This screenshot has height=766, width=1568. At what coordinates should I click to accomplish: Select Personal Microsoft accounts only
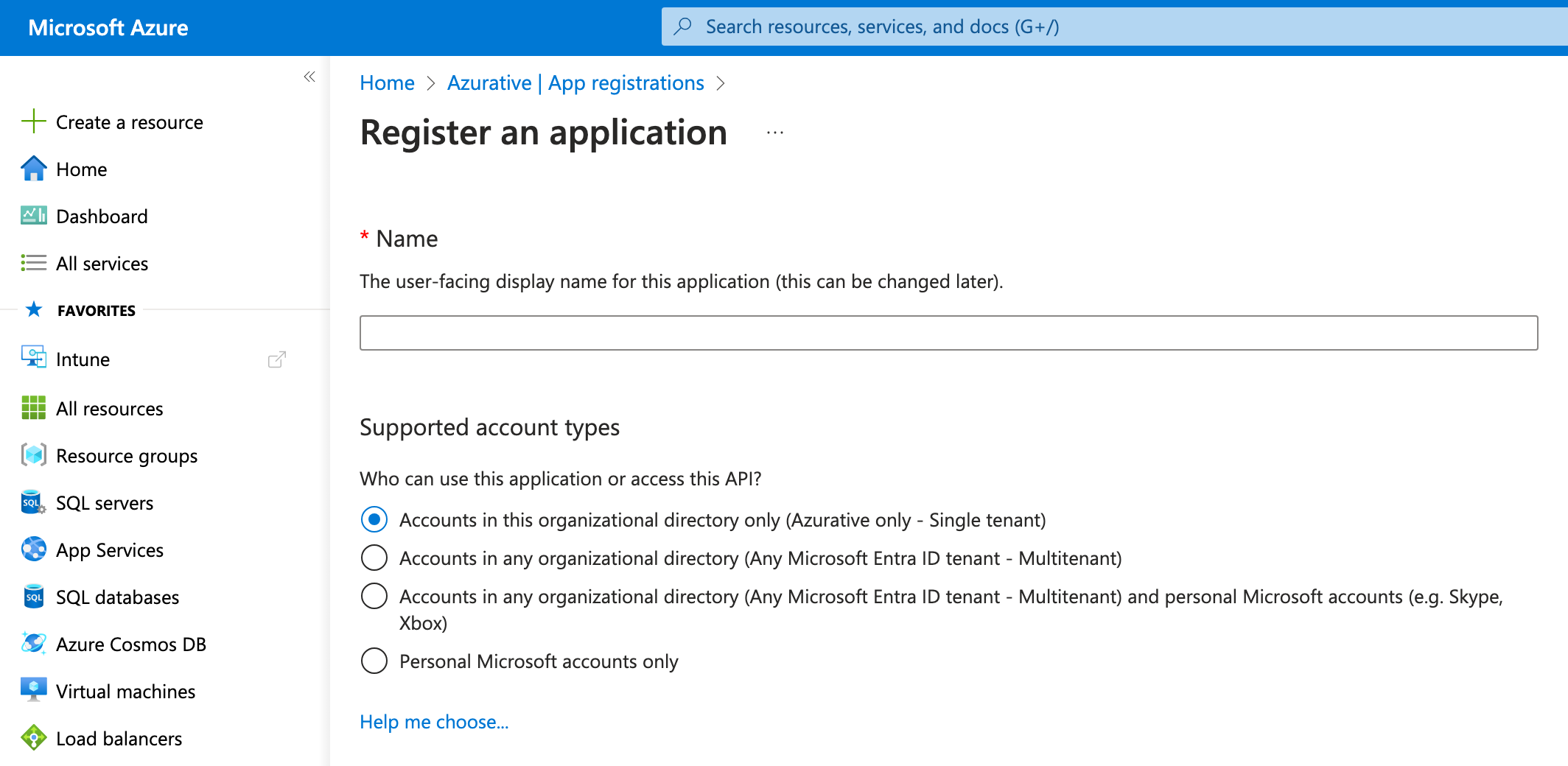[x=374, y=661]
